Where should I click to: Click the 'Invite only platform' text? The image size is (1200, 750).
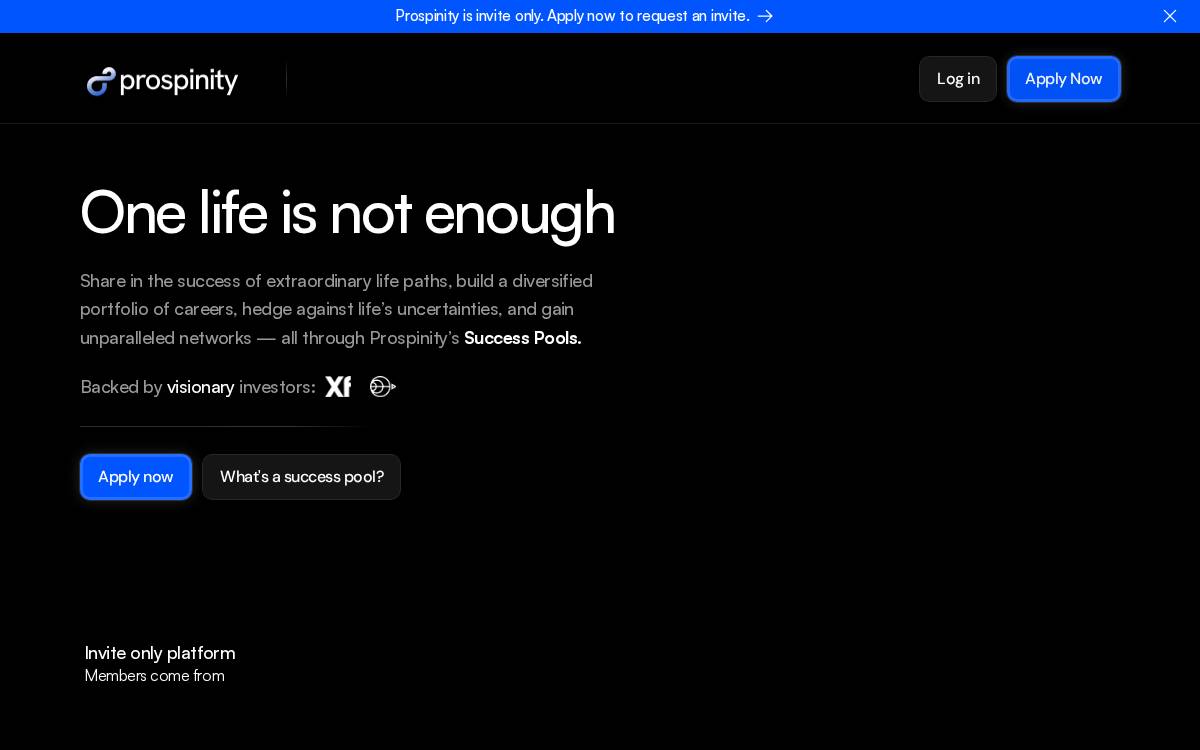pos(160,653)
